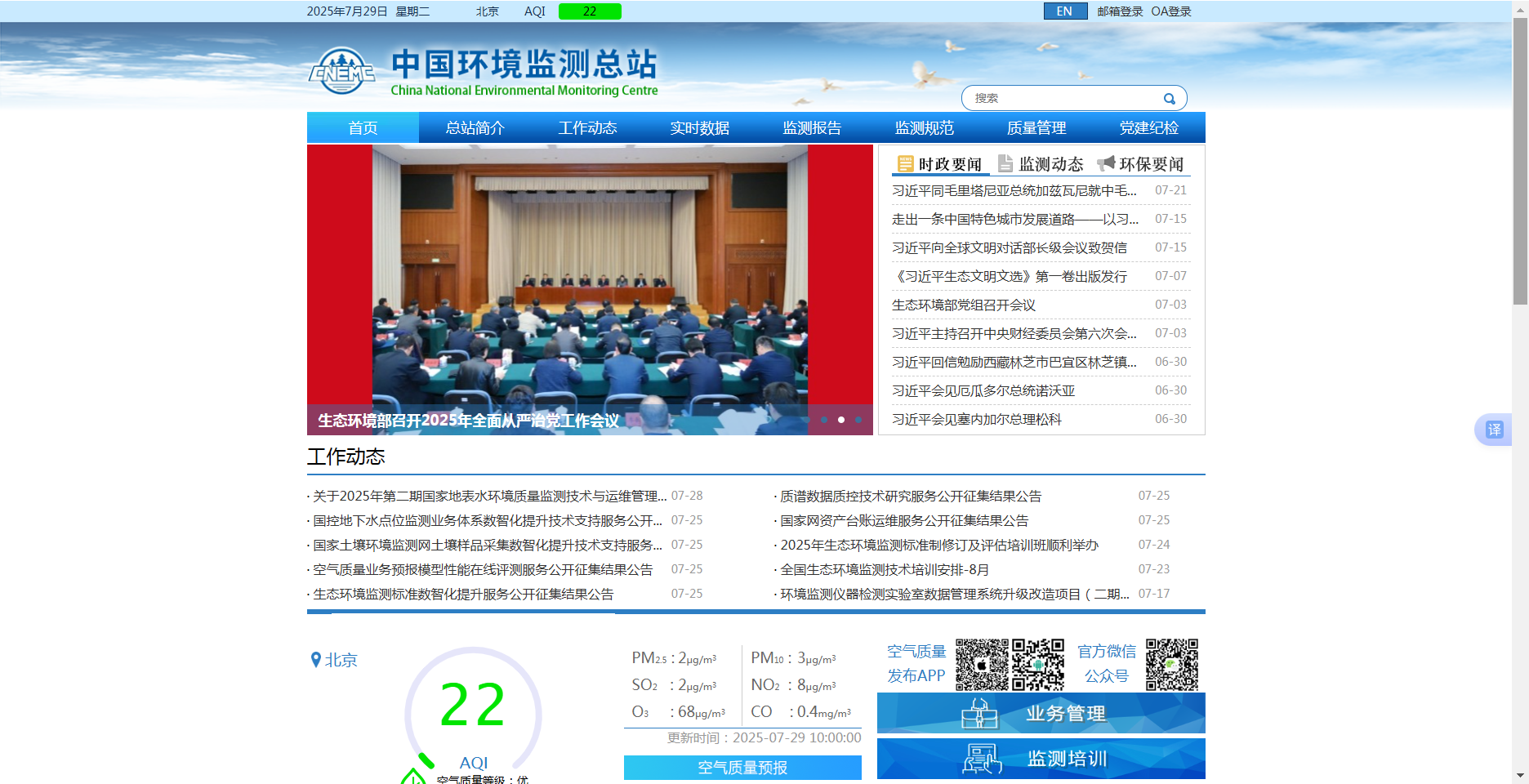
Task: Click into the 搜索 search field
Action: pyautogui.click(x=1062, y=98)
